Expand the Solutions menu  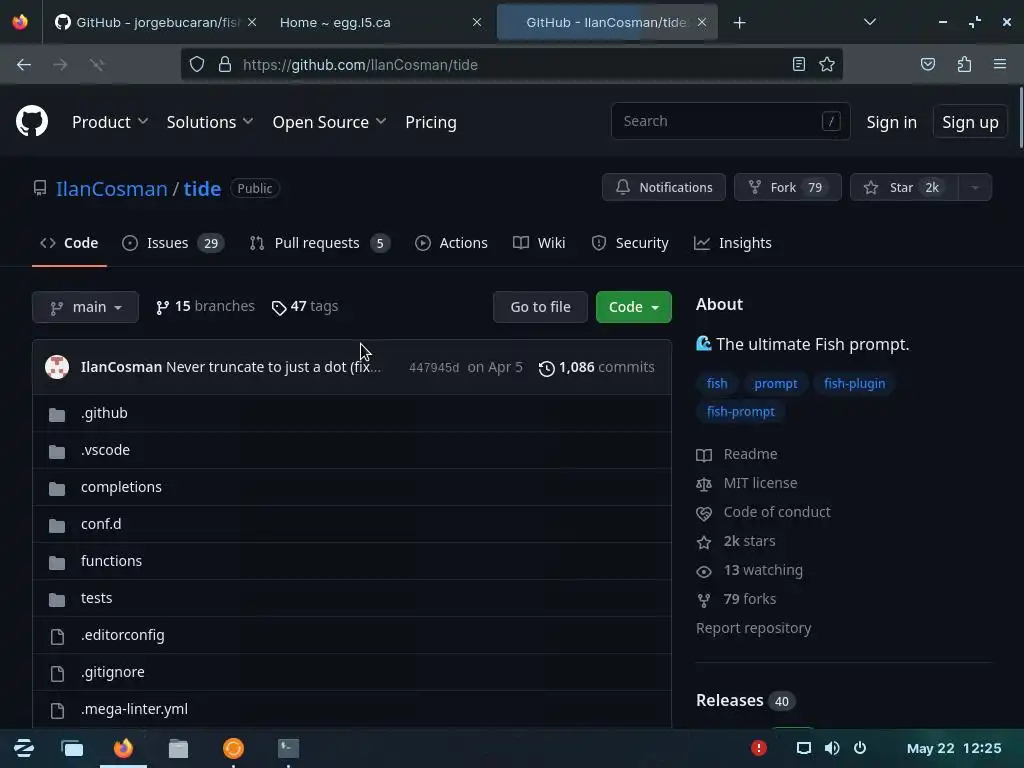210,122
